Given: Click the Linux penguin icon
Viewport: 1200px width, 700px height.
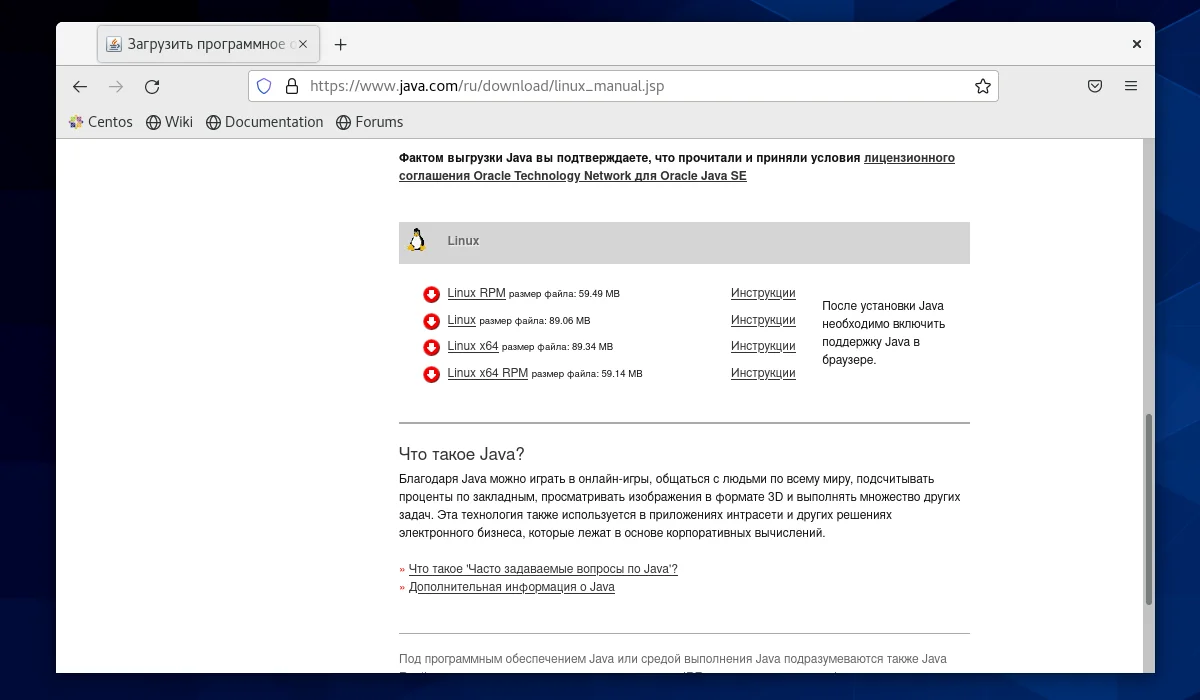Looking at the screenshot, I should [x=417, y=240].
